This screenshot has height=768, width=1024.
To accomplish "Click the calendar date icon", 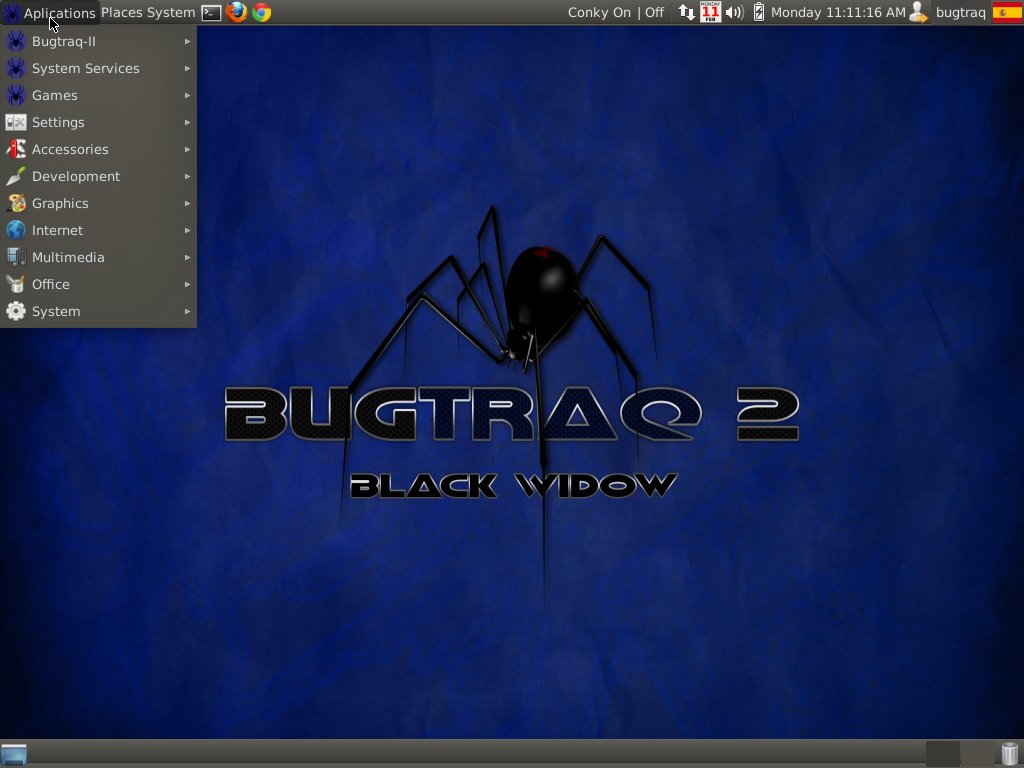I will 711,12.
